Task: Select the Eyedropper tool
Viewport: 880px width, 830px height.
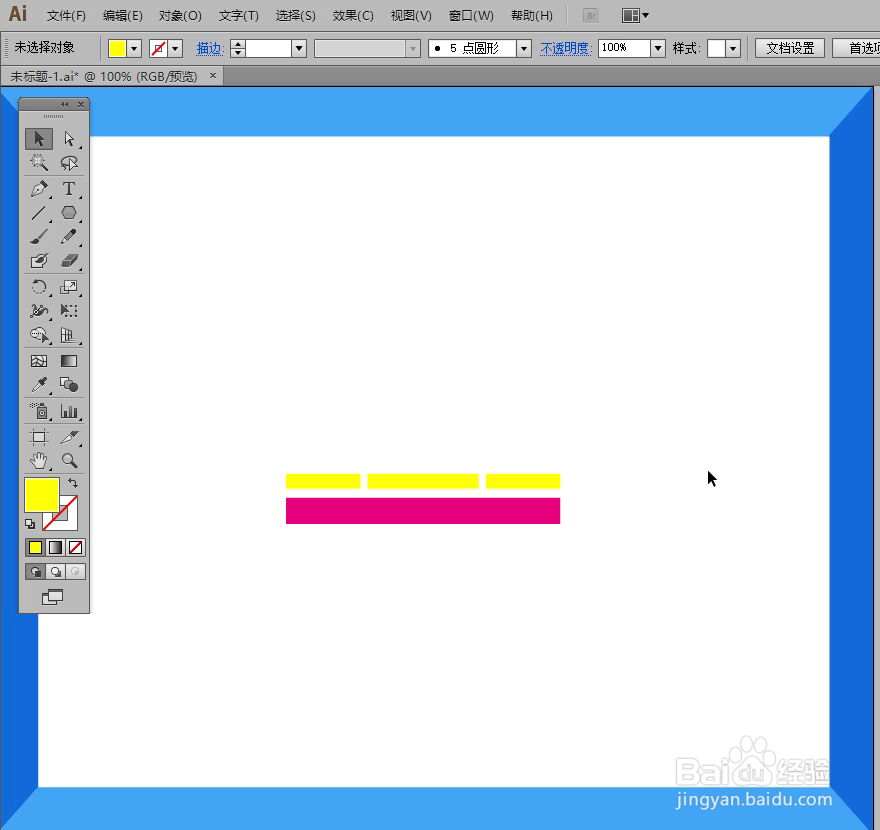Action: tap(39, 385)
